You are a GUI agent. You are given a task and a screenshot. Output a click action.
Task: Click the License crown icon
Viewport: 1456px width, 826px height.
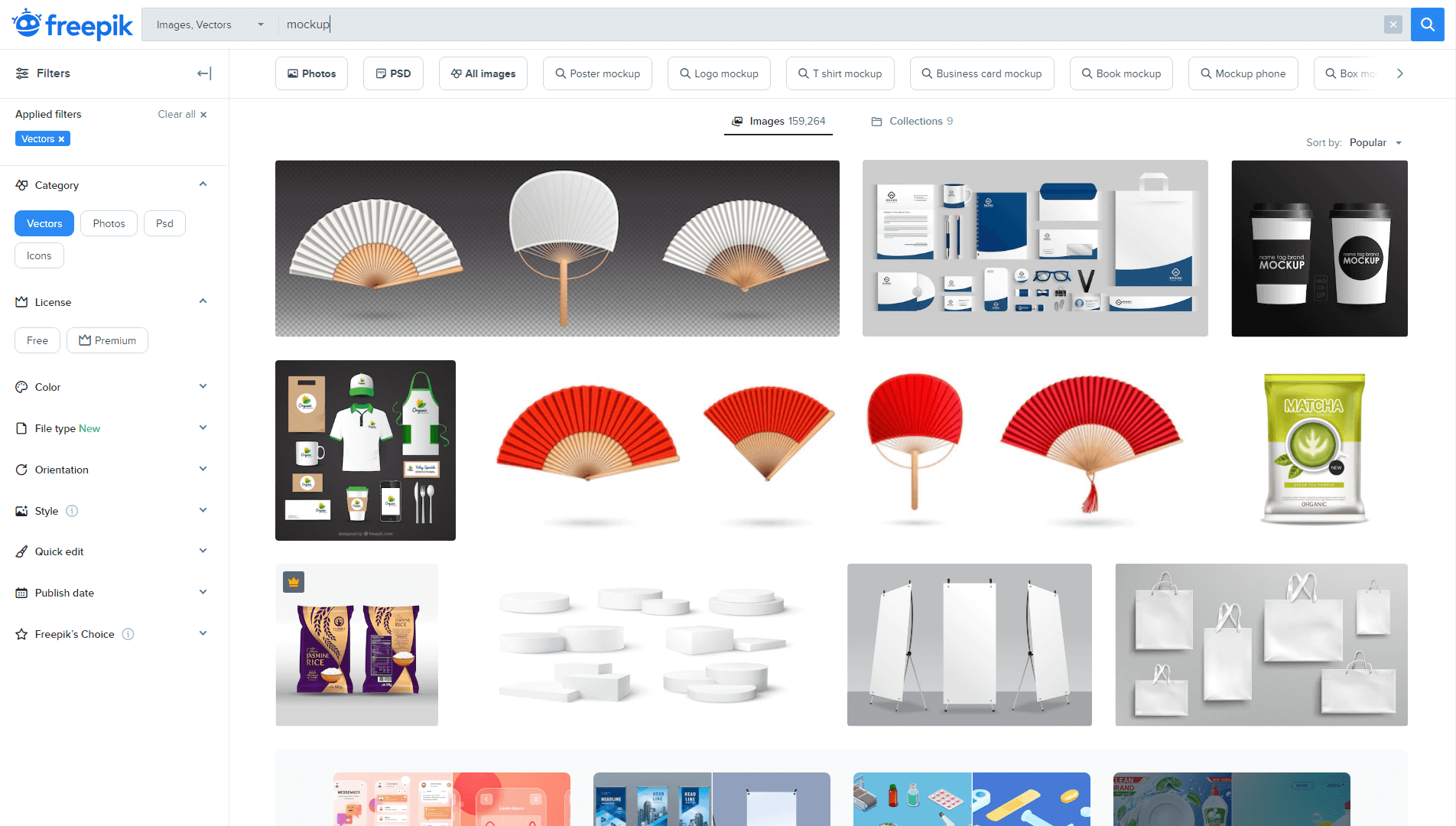click(x=21, y=302)
